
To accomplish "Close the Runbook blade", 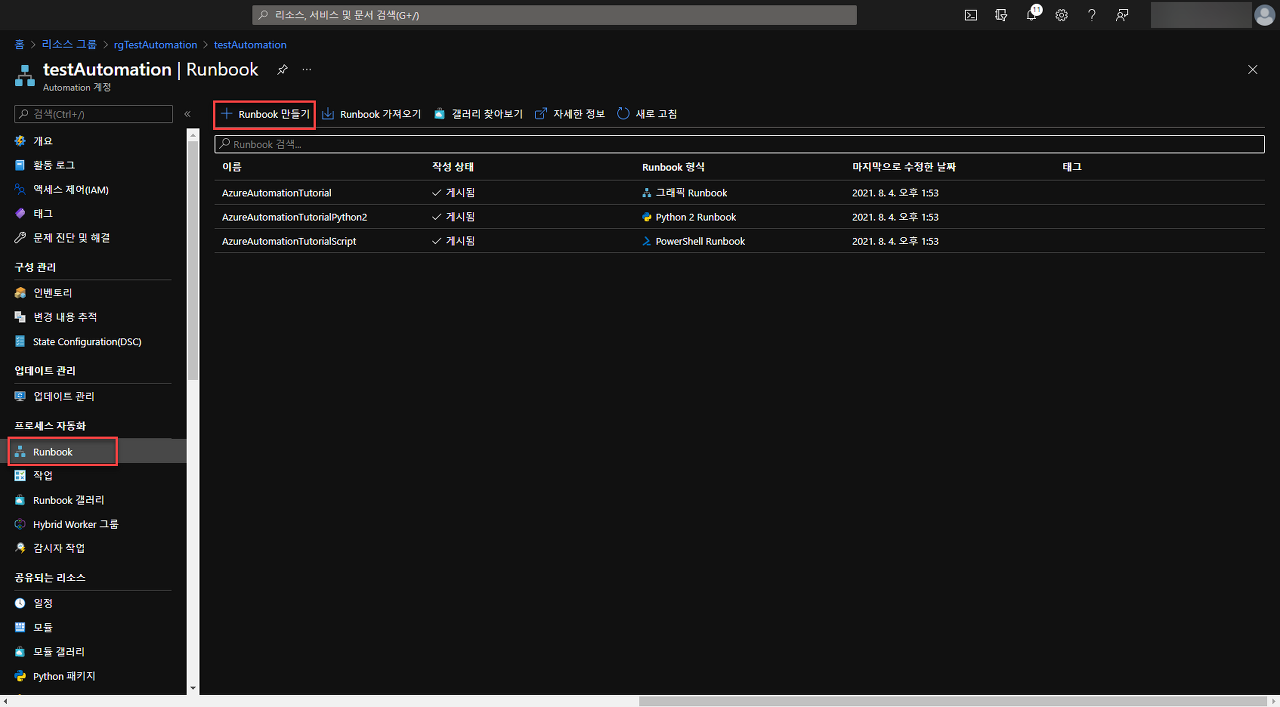I will 1253,69.
